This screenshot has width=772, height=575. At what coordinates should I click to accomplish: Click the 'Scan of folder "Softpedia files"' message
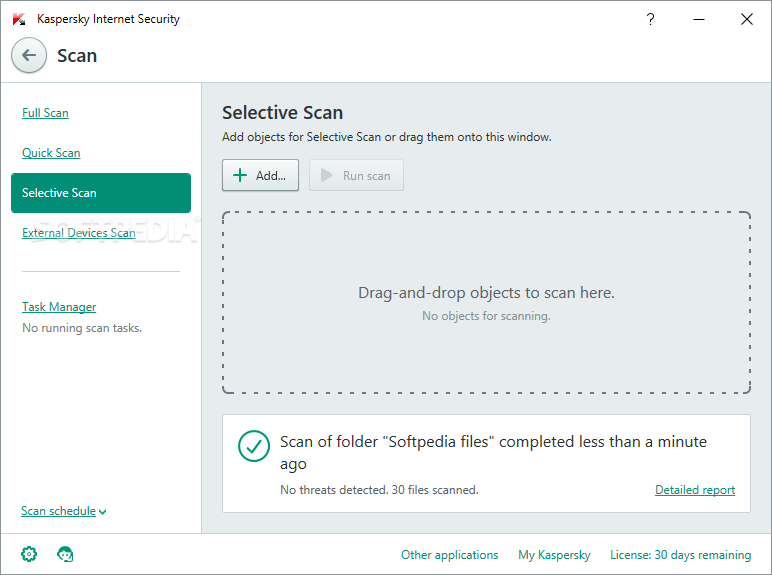point(493,452)
